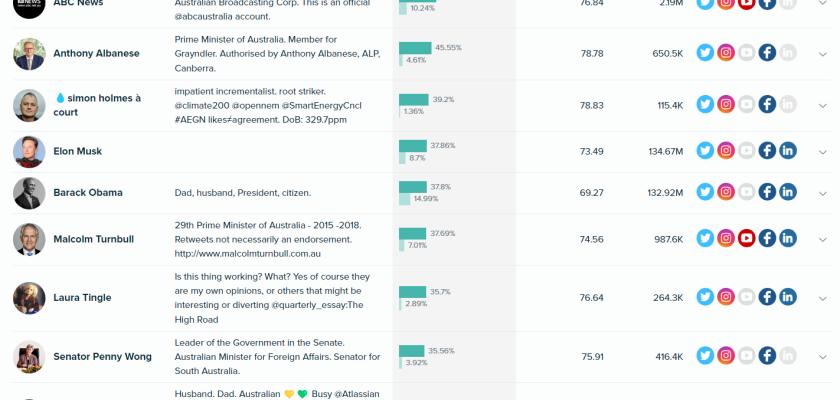Click Barack Obama's Instagram icon
This screenshot has height=400, width=840.
[726, 192]
